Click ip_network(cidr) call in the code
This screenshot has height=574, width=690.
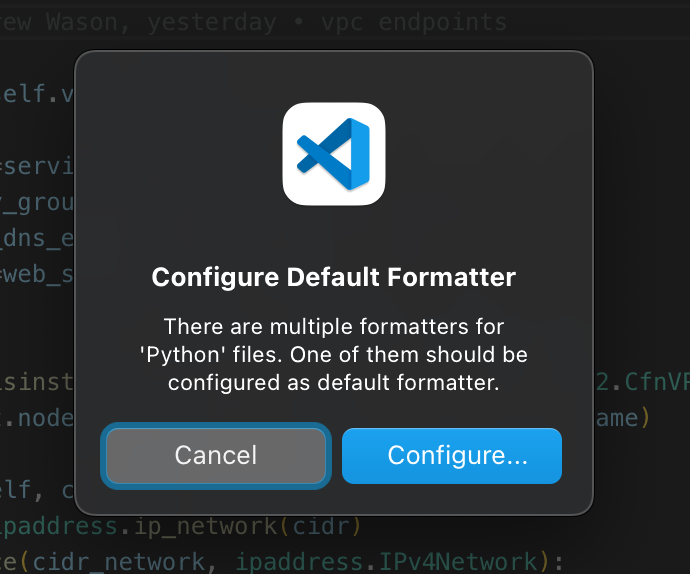(x=247, y=526)
